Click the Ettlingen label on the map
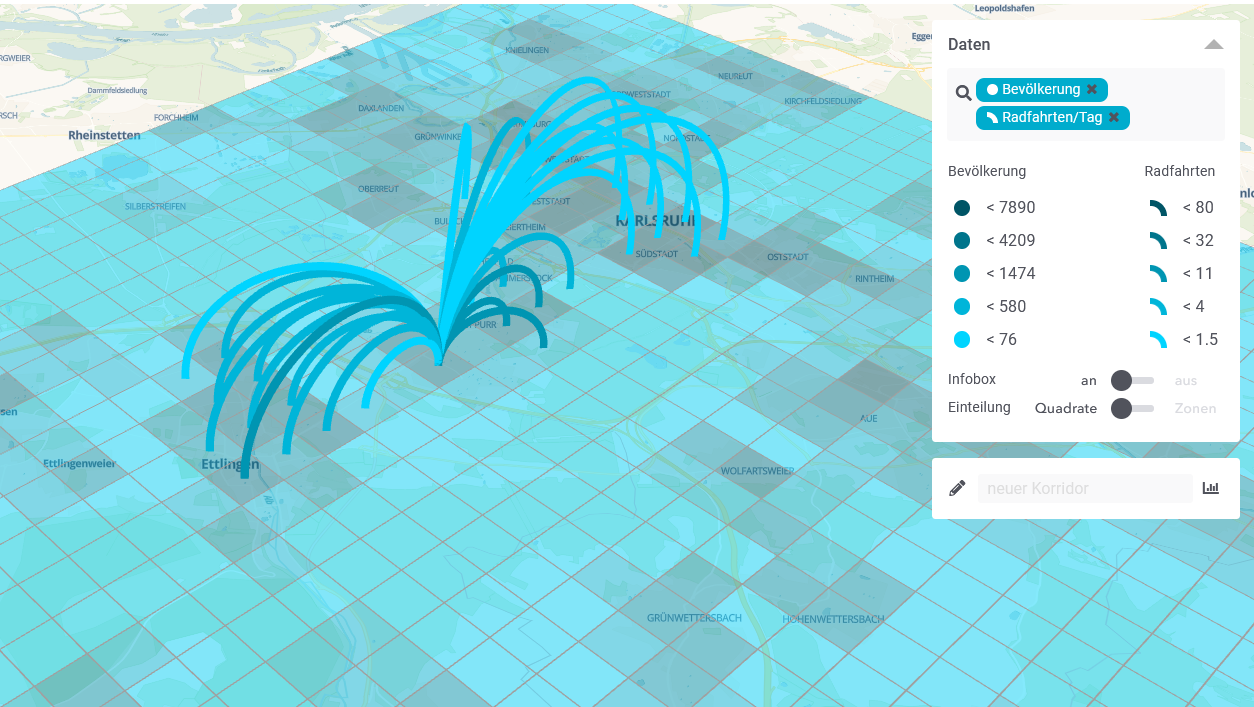1254x707 pixels. (x=230, y=464)
